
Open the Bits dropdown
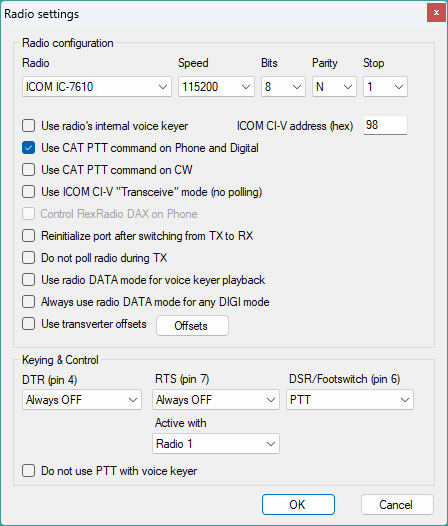(x=283, y=87)
